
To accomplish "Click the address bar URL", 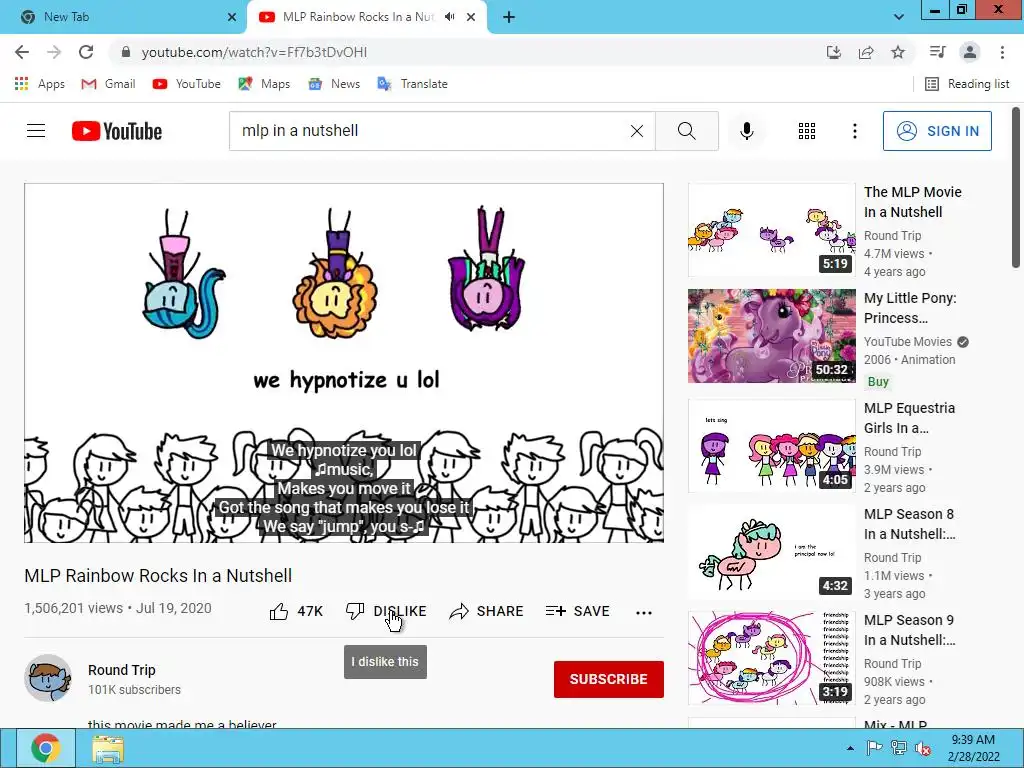I will 254,52.
